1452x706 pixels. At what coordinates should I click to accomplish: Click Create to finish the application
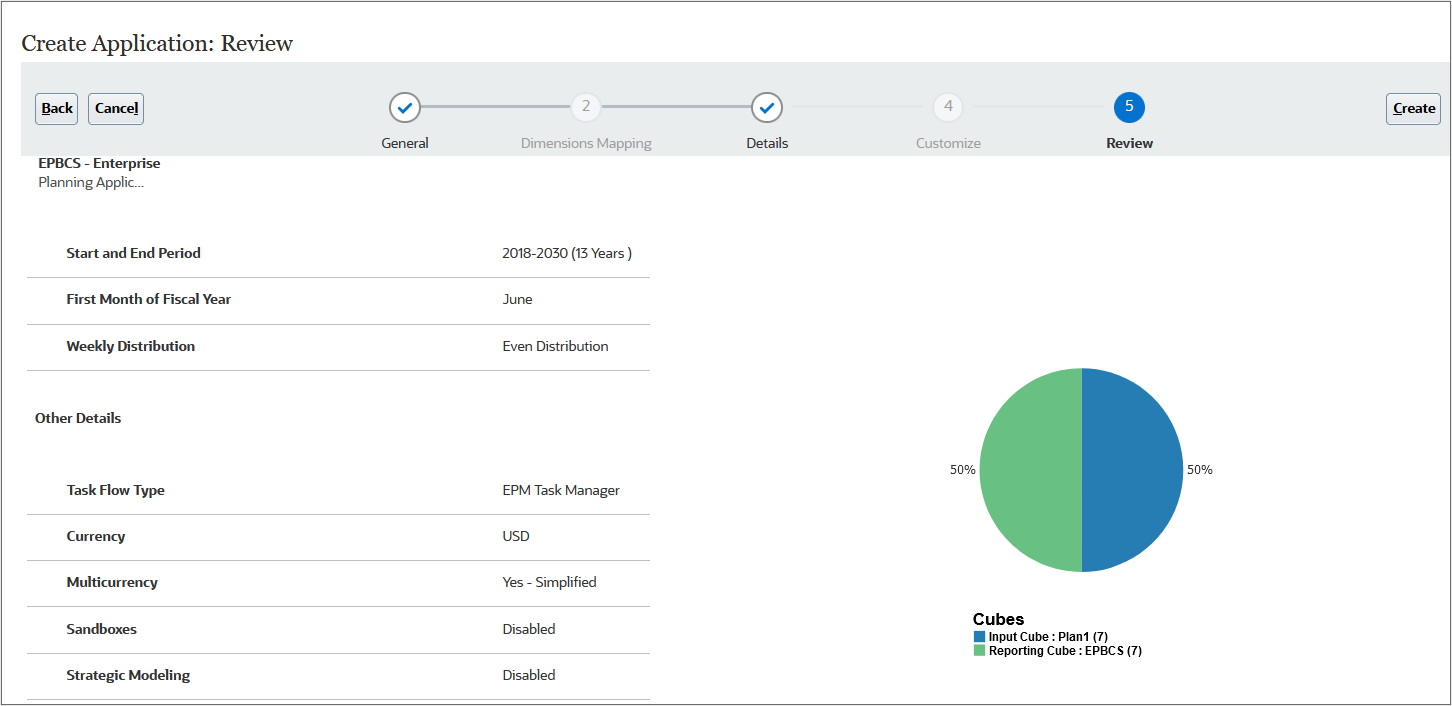coord(1413,108)
